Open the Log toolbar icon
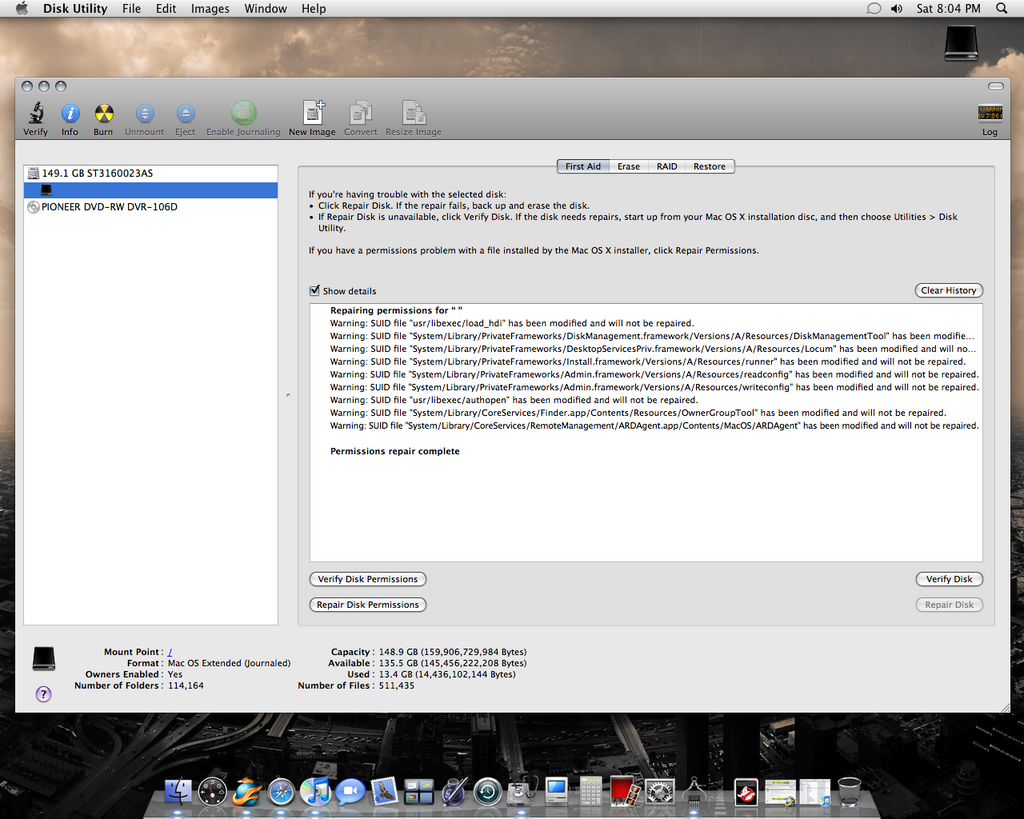1024x819 pixels. 989,113
